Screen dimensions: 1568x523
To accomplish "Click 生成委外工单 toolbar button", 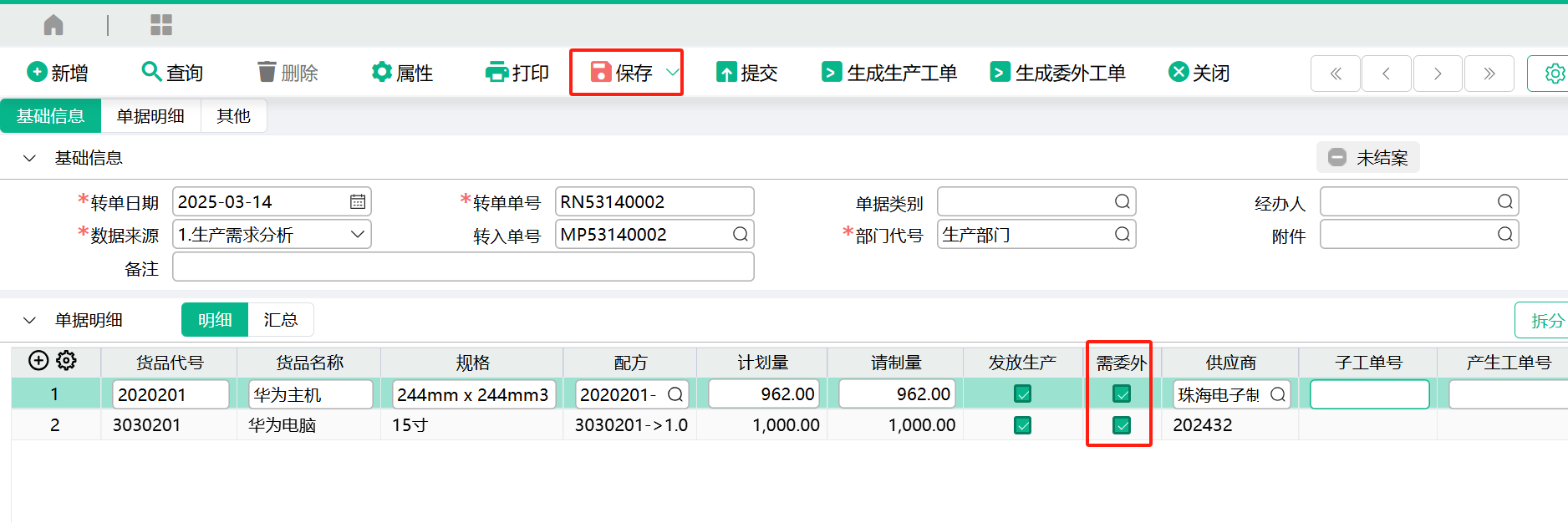I will pyautogui.click(x=1057, y=73).
